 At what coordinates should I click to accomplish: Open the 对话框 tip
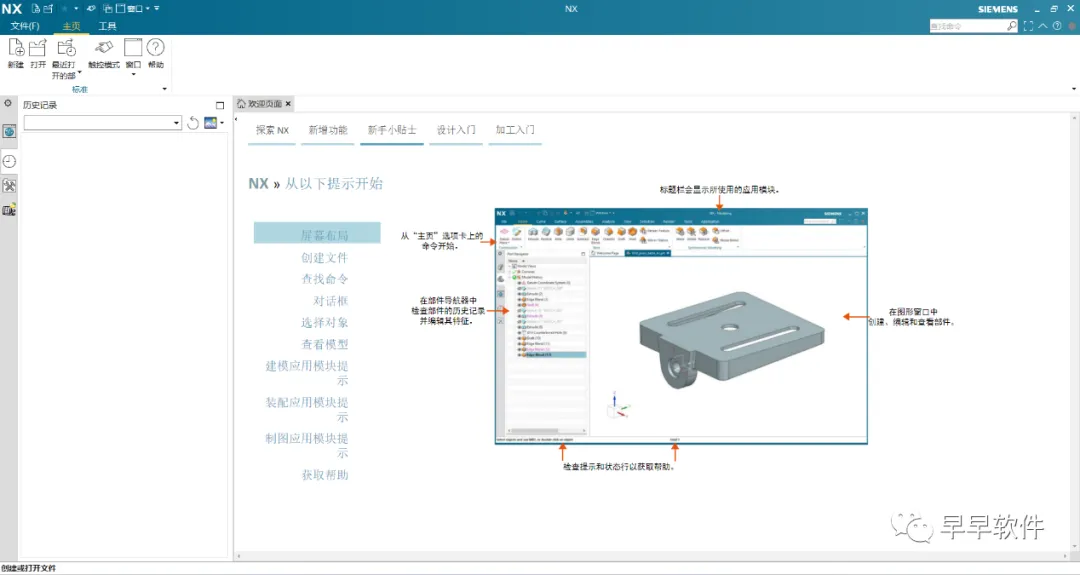coord(331,301)
